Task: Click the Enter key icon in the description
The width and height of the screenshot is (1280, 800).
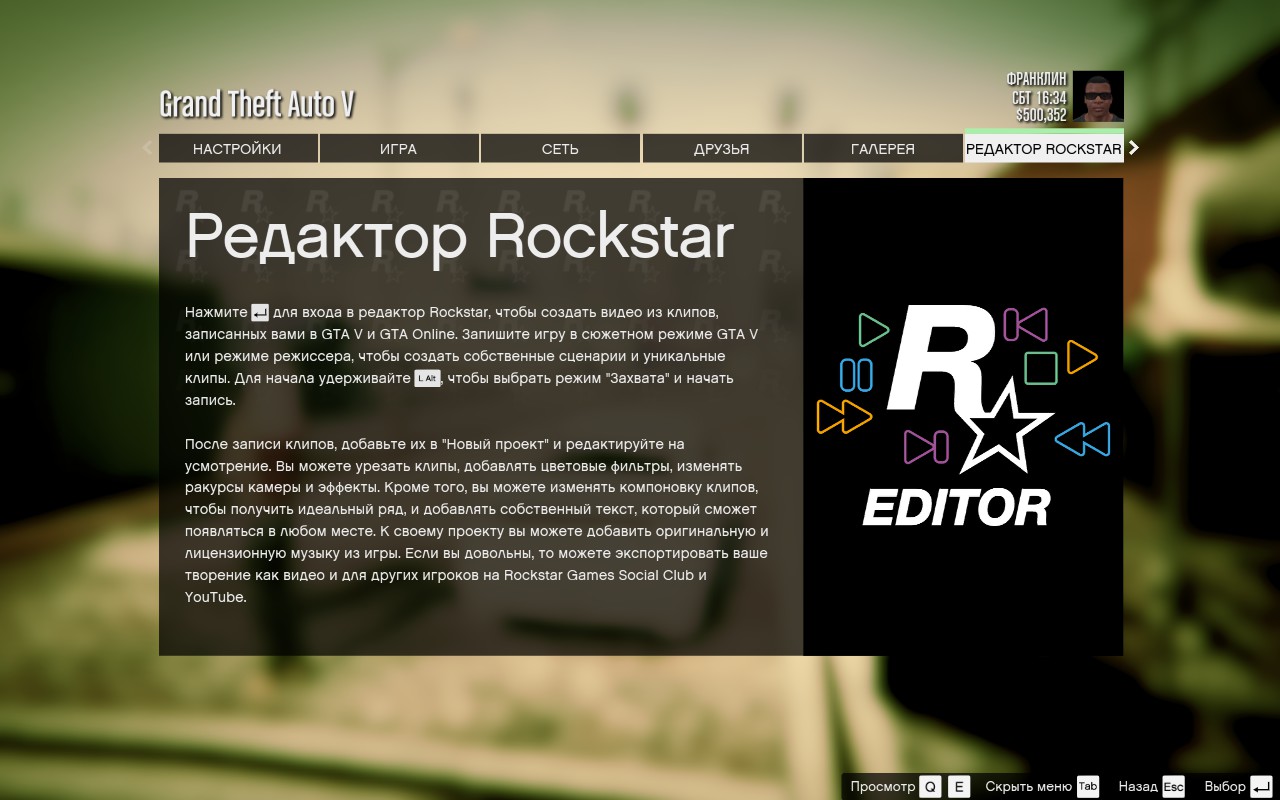Action: (260, 312)
